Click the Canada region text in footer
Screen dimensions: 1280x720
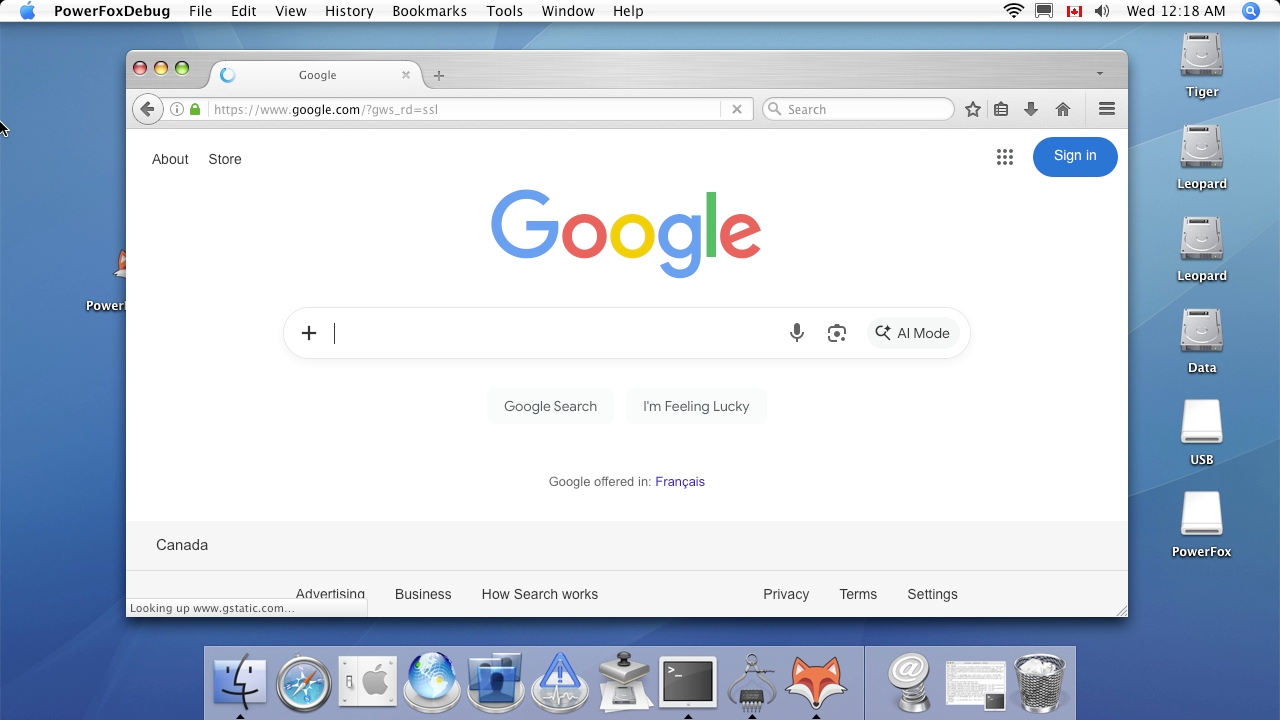point(182,545)
